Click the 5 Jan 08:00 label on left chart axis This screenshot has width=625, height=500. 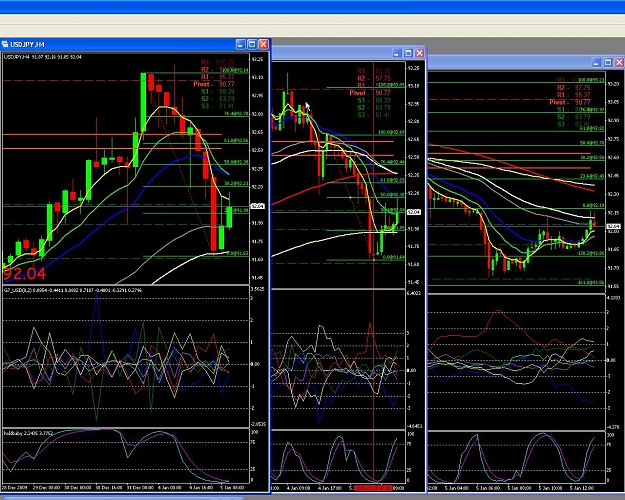click(x=232, y=488)
